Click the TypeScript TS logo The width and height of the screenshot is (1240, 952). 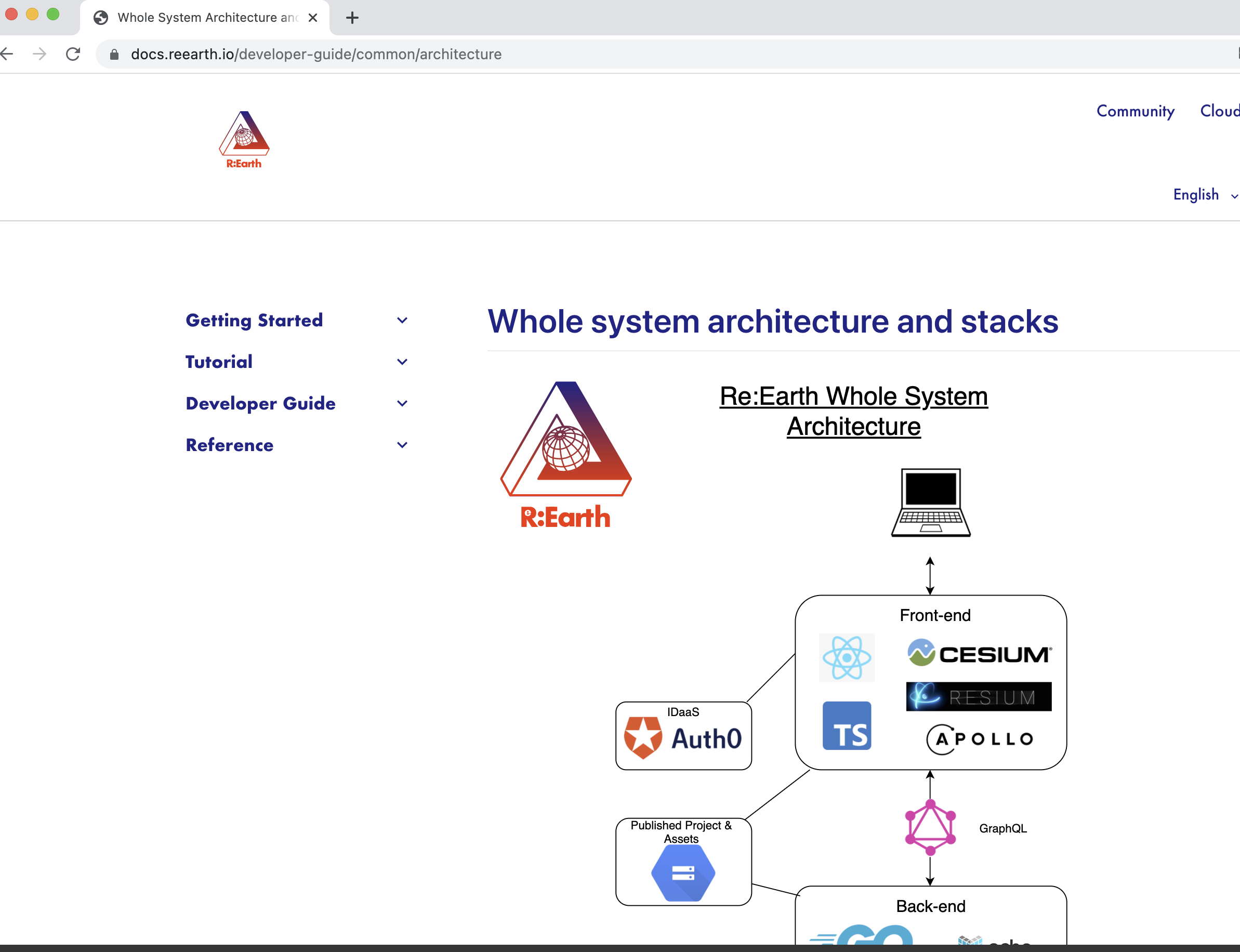tap(846, 726)
